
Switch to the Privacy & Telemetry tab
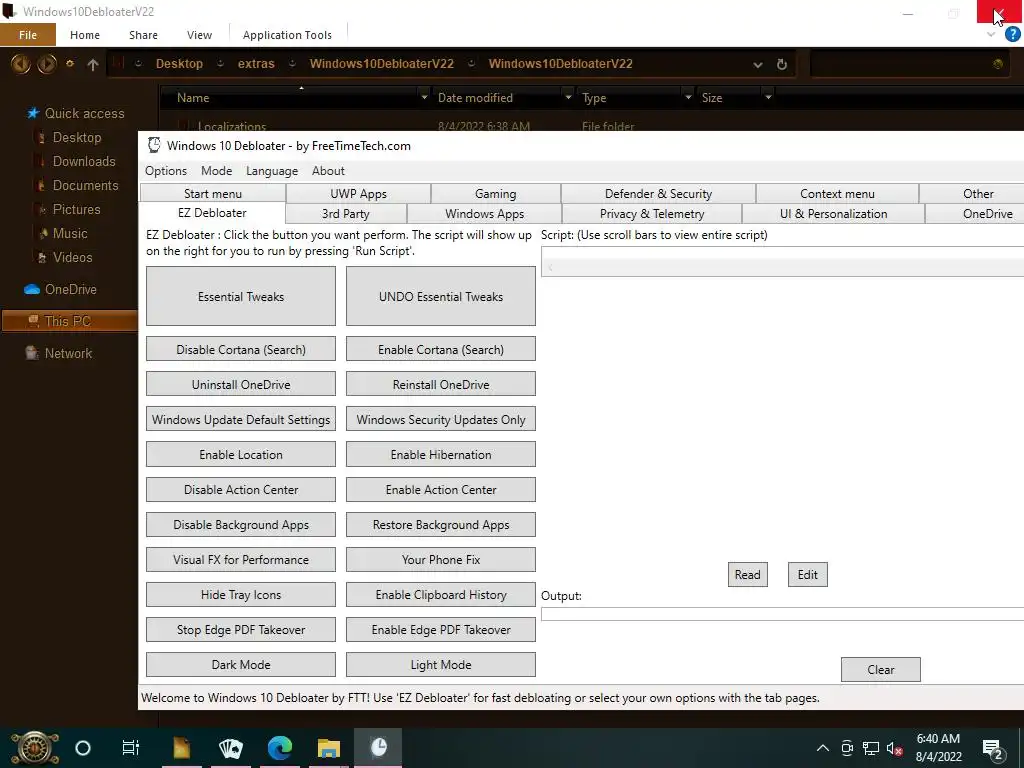click(x=652, y=214)
